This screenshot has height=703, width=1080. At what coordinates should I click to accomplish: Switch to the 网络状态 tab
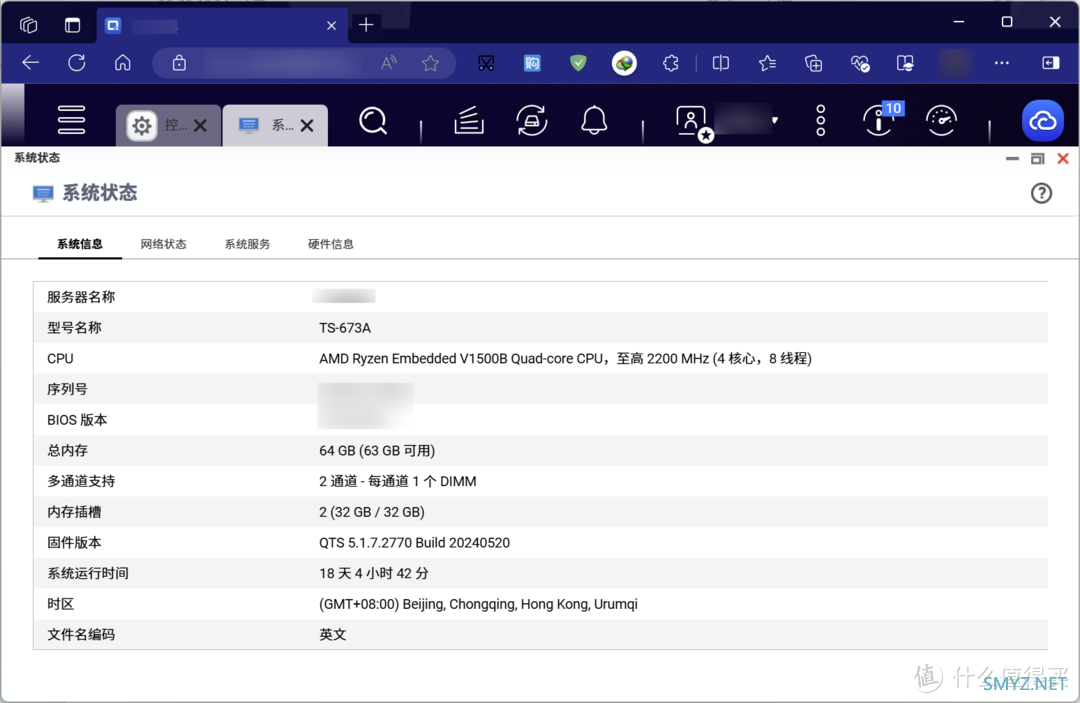tap(163, 244)
